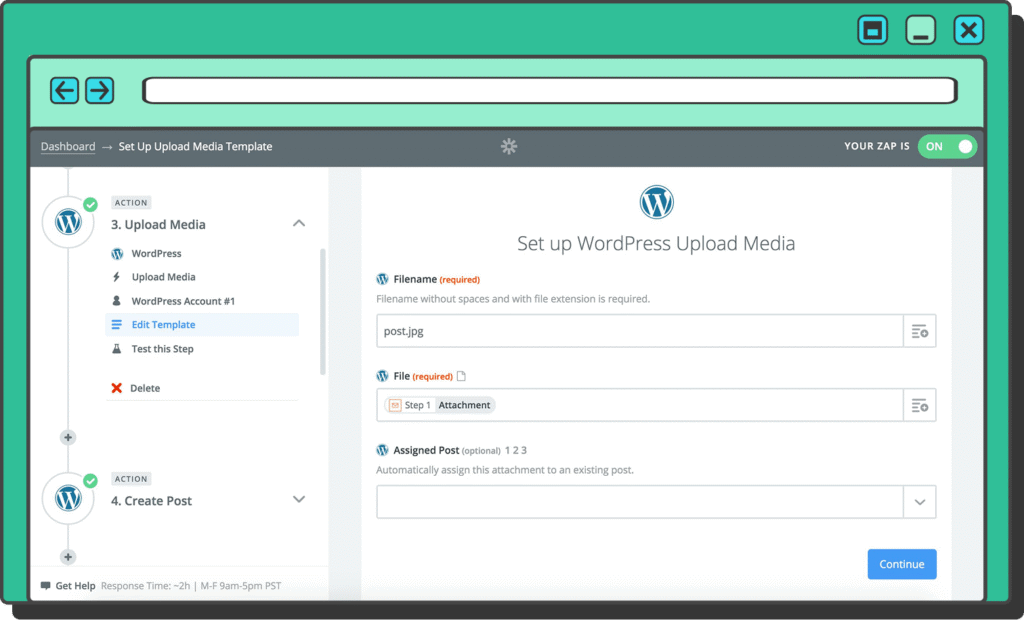Click the back arrow navigation icon

coord(65,91)
